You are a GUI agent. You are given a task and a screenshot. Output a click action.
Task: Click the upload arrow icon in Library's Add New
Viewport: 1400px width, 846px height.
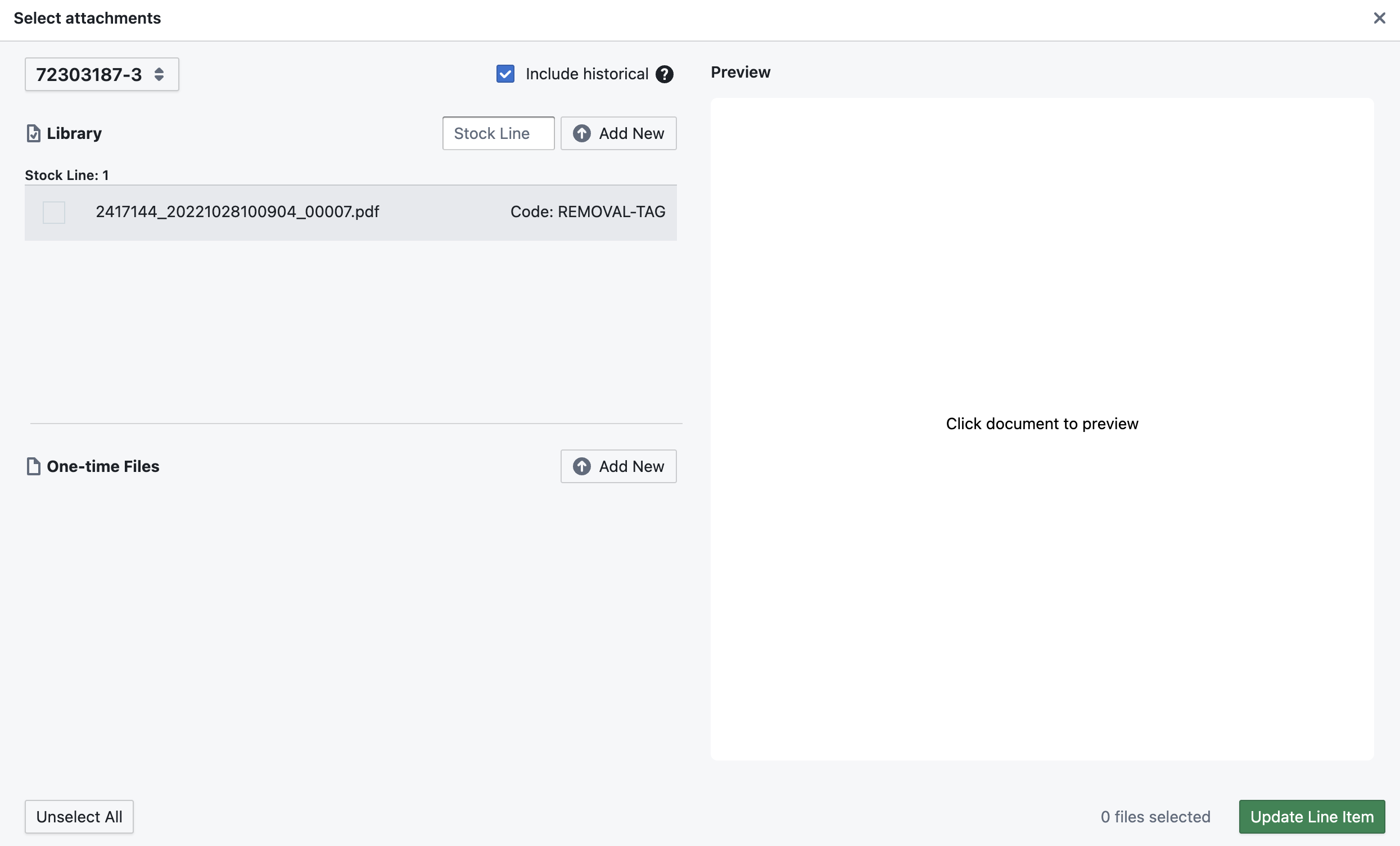pos(581,133)
